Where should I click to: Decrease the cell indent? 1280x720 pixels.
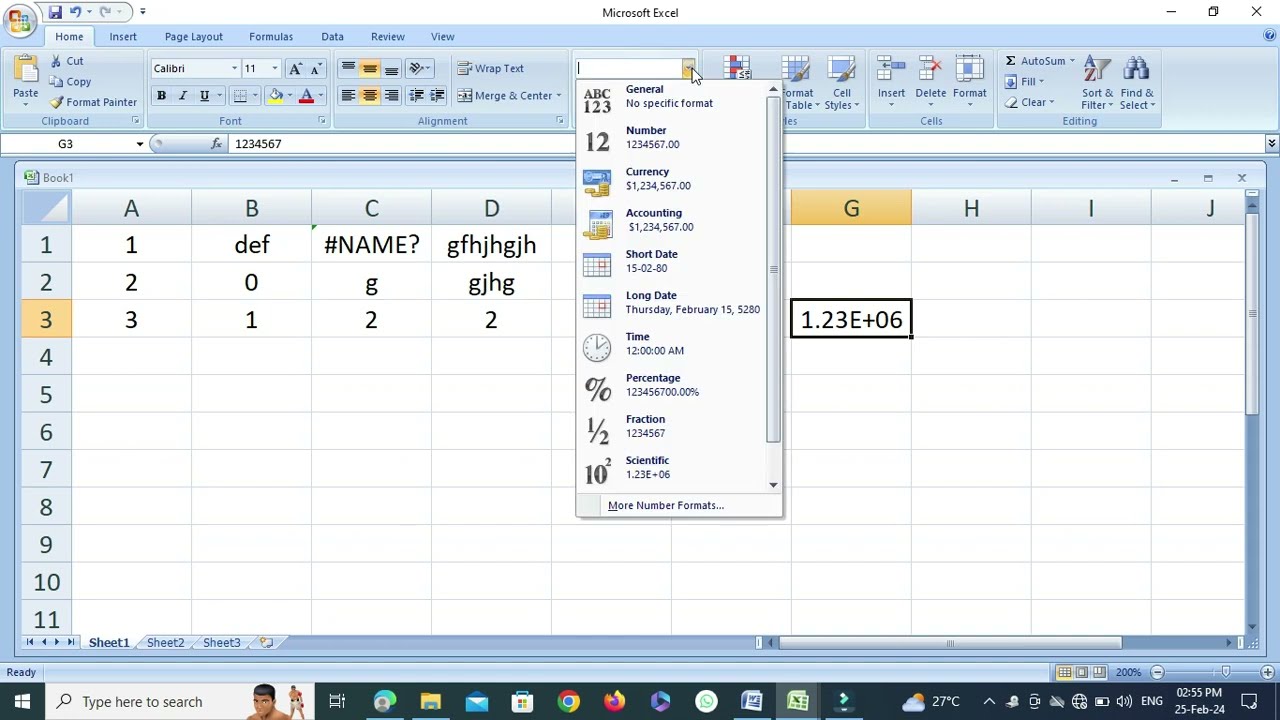point(416,96)
